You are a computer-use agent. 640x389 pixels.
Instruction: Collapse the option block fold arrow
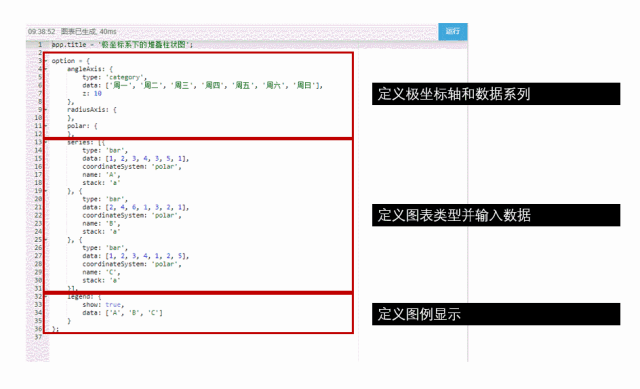[46, 61]
